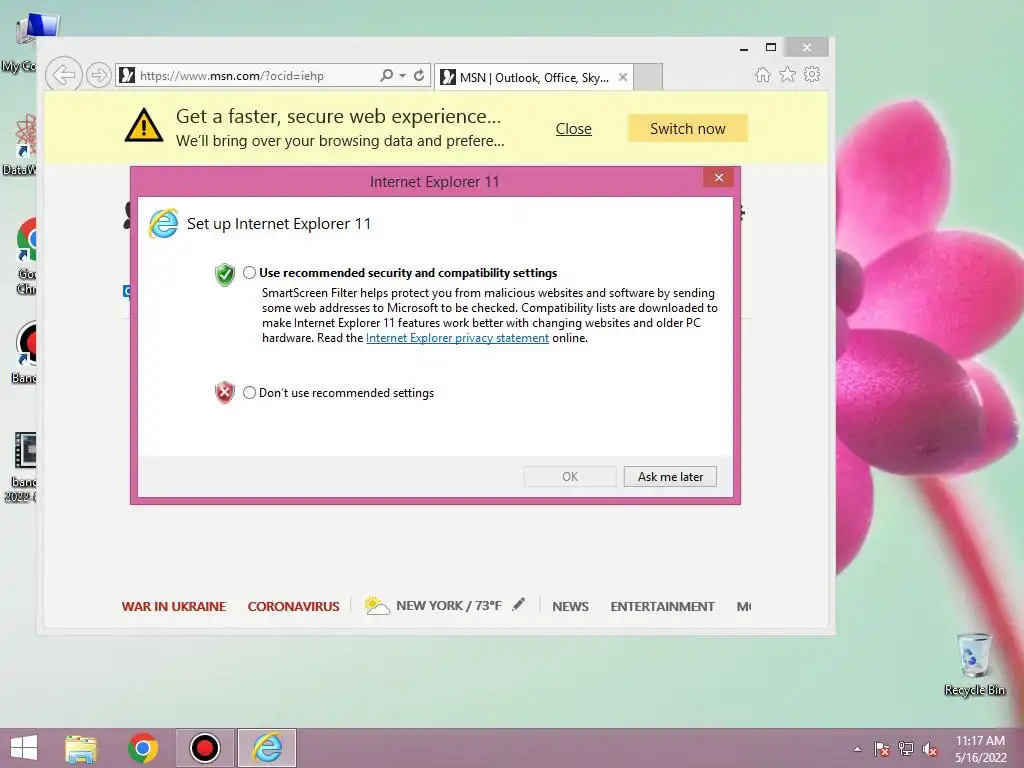Click the Internet Explorer logo in dialog

pos(163,223)
